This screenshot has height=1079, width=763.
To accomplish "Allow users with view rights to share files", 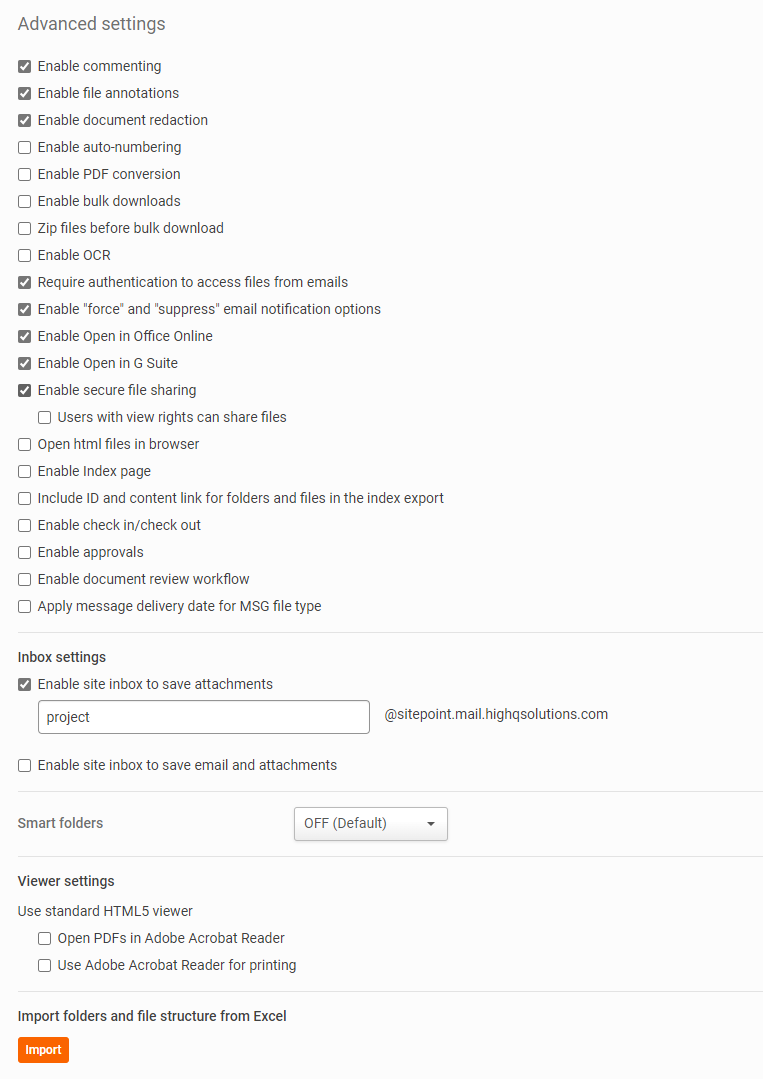I will pyautogui.click(x=45, y=418).
